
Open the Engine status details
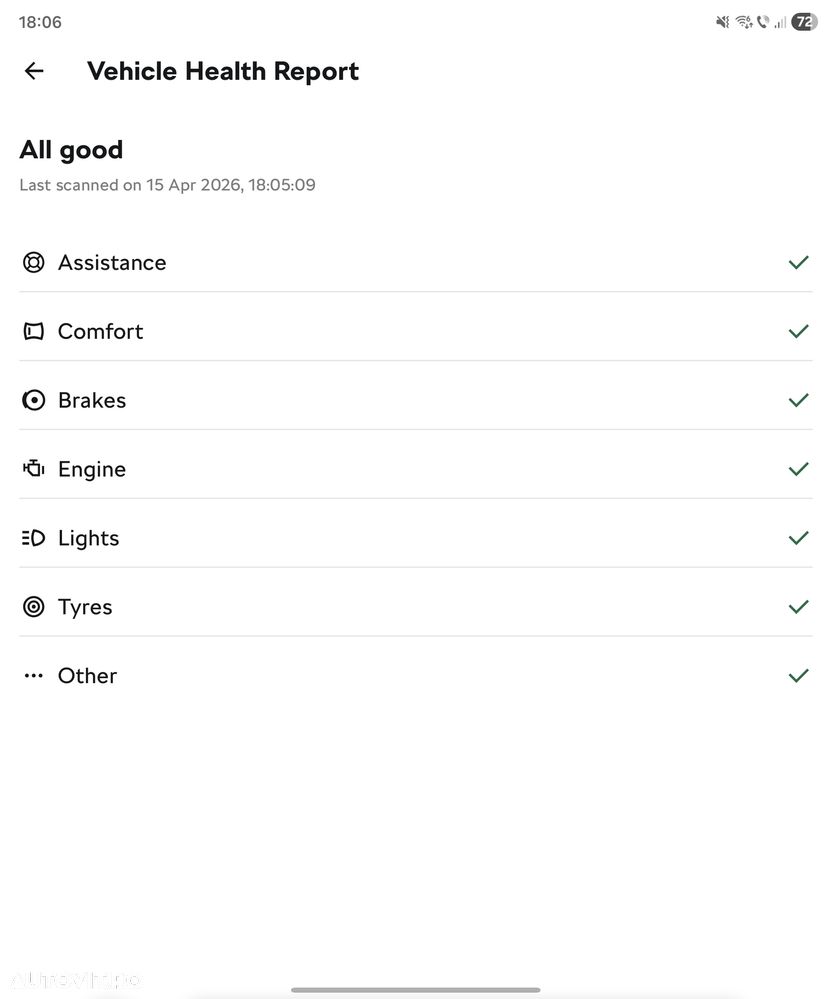92,469
